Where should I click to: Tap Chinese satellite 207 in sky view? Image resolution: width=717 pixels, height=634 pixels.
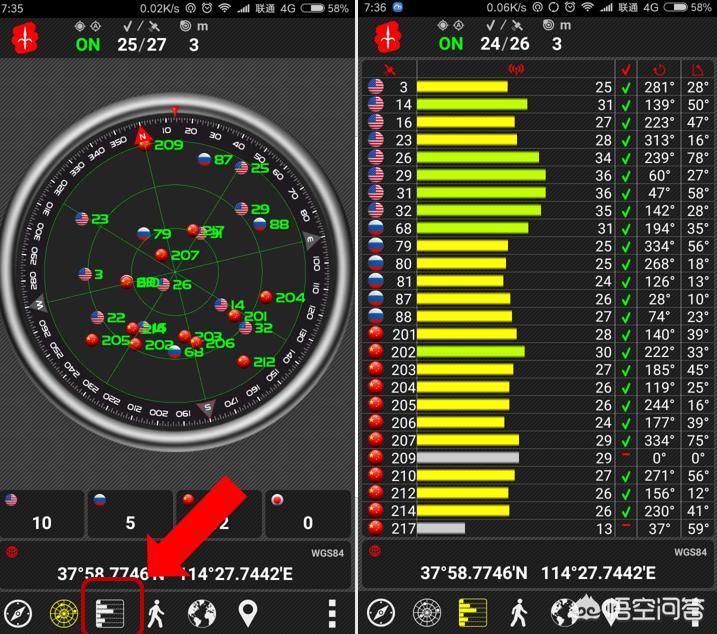click(161, 255)
